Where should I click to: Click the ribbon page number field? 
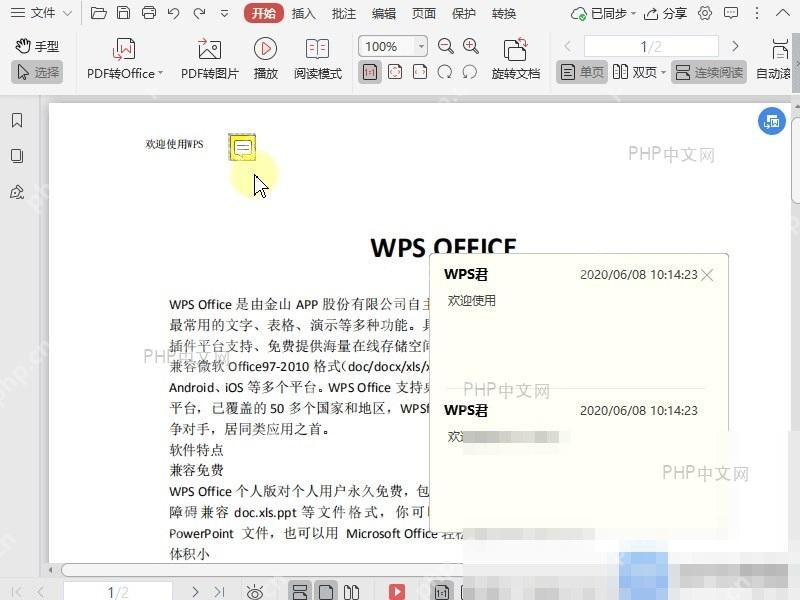651,46
